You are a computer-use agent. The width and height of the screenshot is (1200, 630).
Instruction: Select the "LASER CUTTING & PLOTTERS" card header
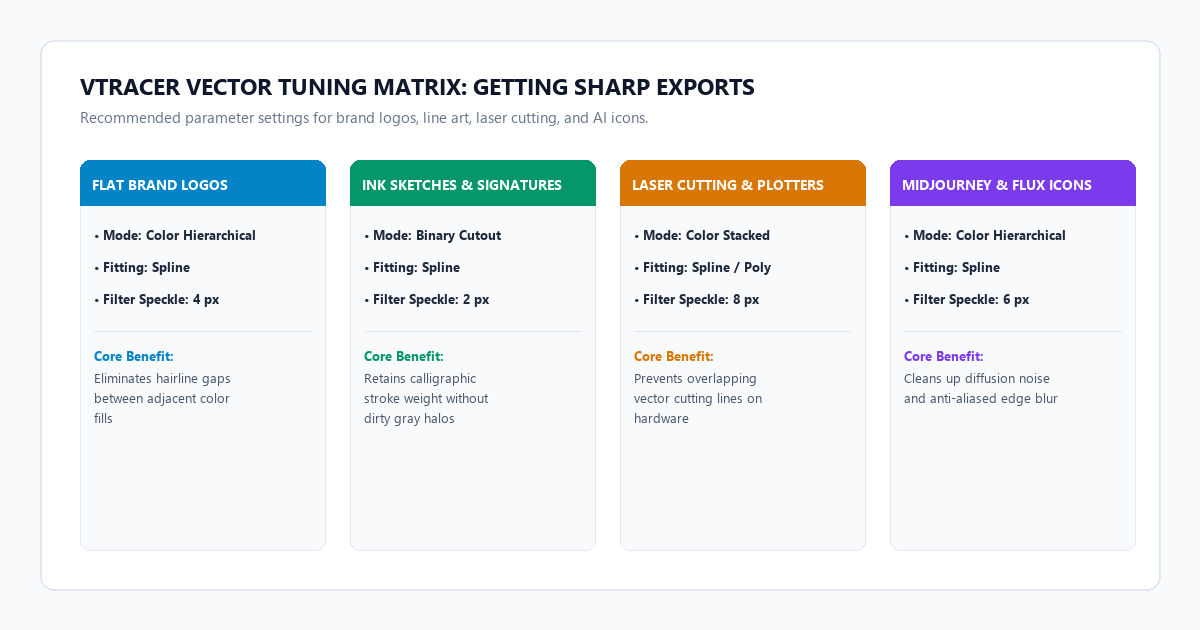(743, 183)
